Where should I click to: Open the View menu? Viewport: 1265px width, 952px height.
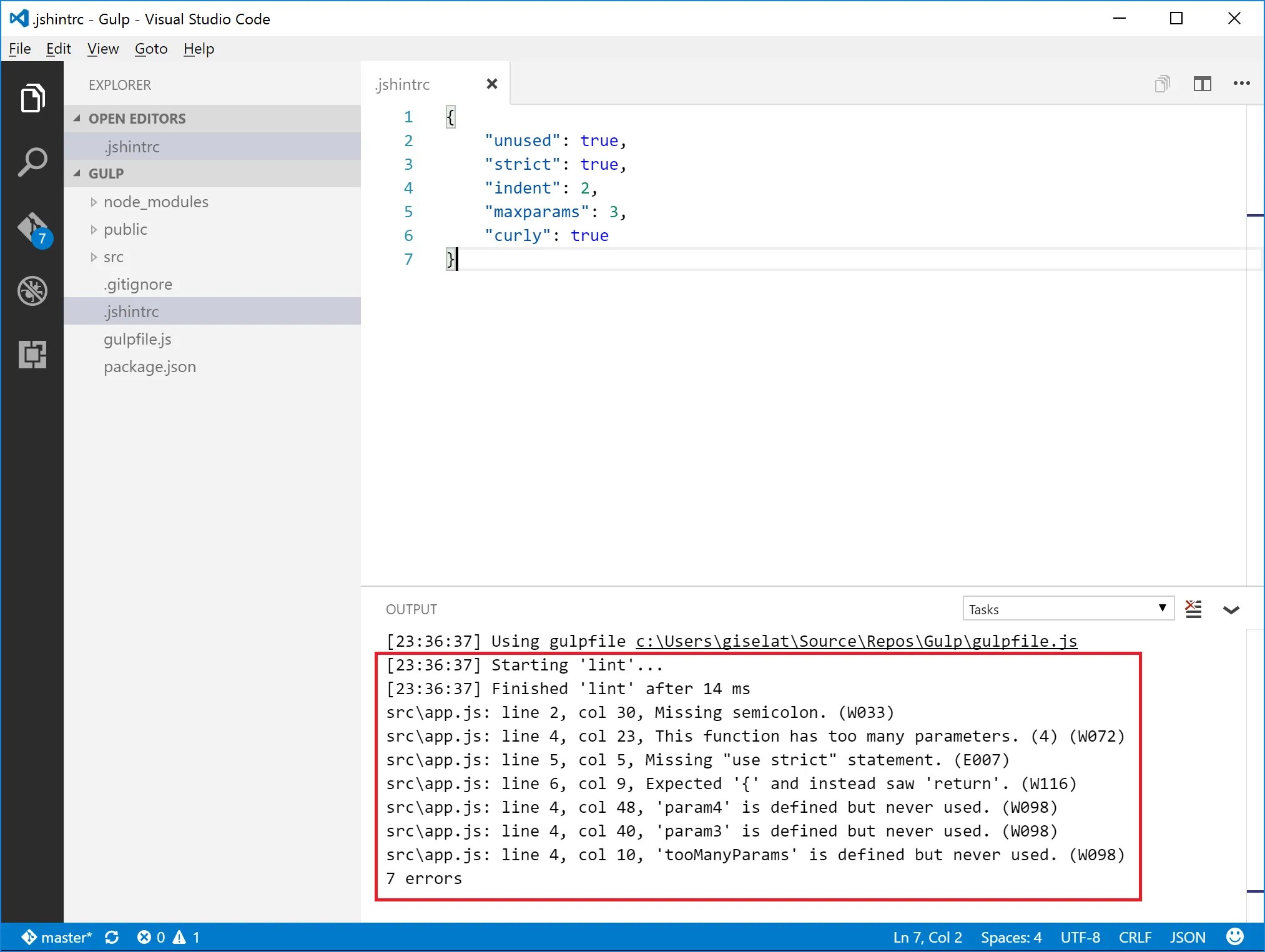click(x=103, y=49)
